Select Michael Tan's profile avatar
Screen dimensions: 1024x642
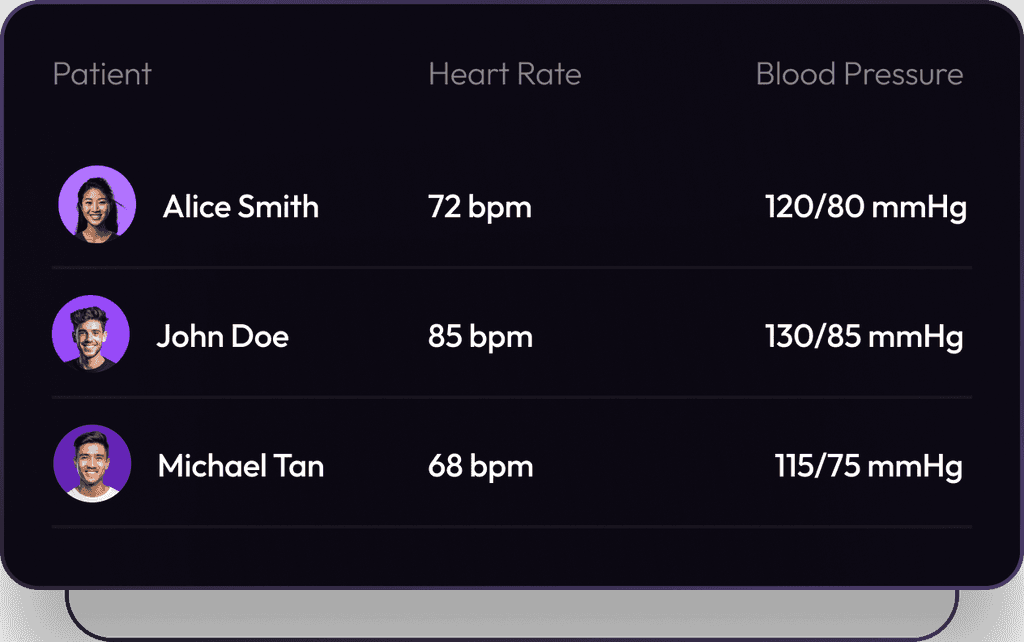click(92, 464)
